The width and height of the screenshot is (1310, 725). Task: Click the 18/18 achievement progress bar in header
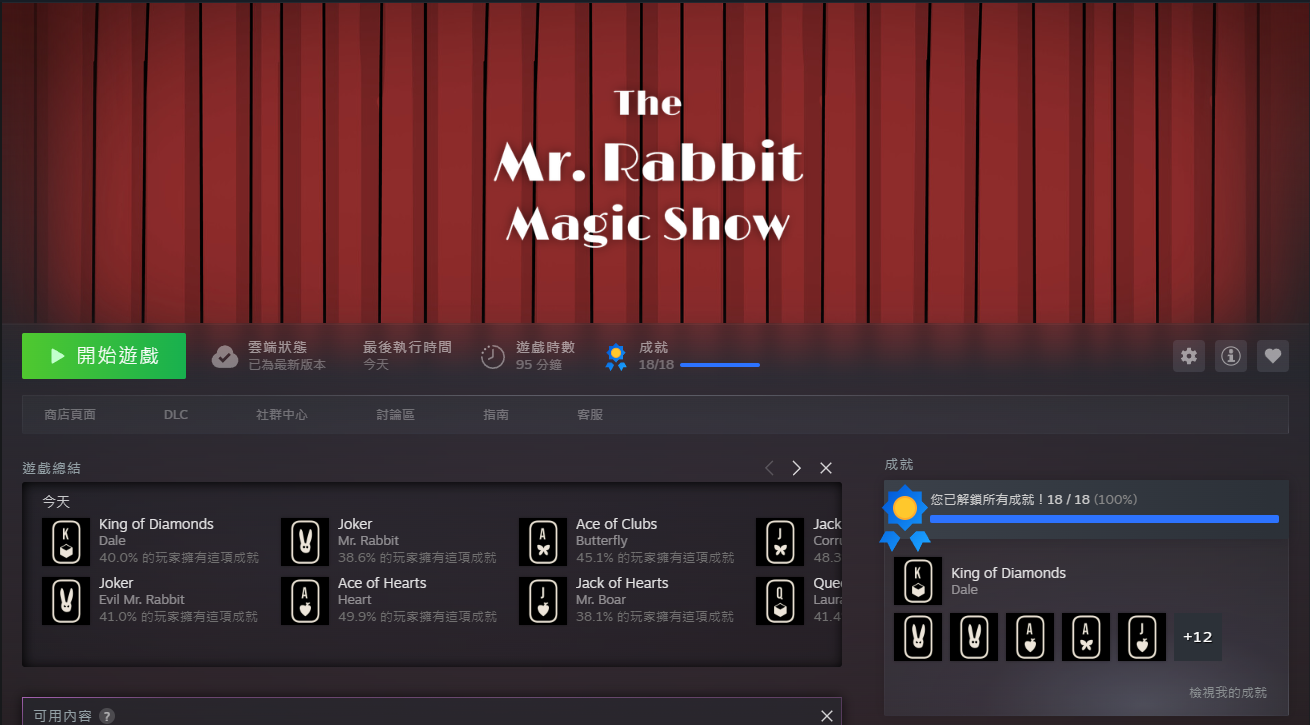coord(720,365)
